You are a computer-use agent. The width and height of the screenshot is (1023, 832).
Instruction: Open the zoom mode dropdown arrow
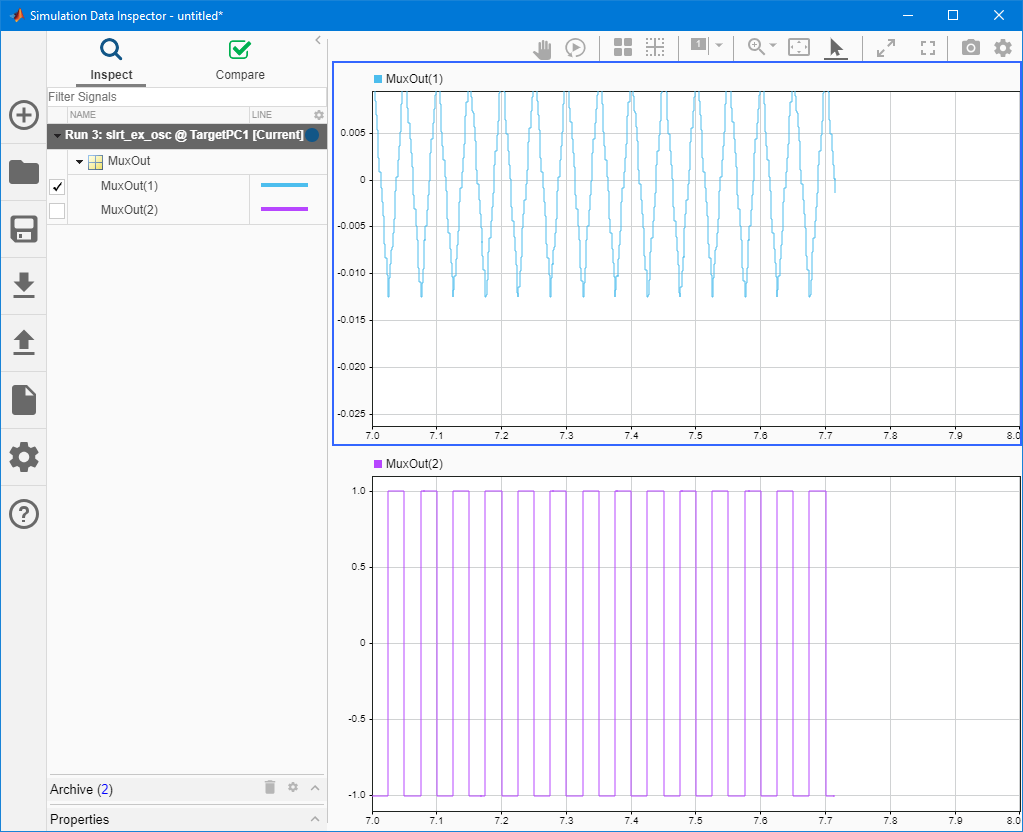click(772, 47)
